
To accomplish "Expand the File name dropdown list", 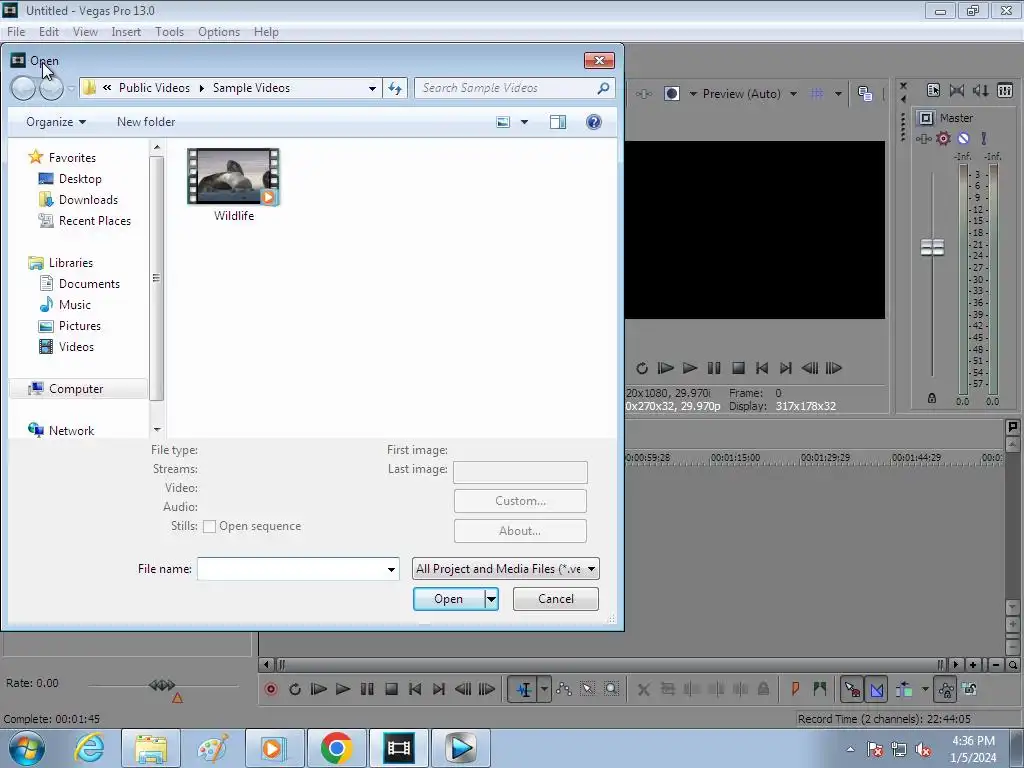I will click(391, 569).
